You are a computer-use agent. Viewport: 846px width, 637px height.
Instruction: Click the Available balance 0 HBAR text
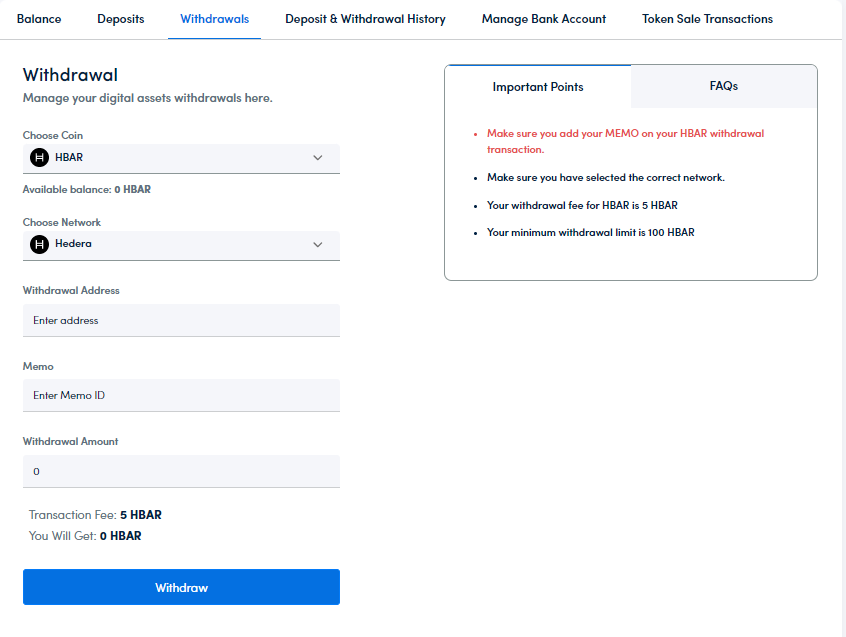click(87, 189)
